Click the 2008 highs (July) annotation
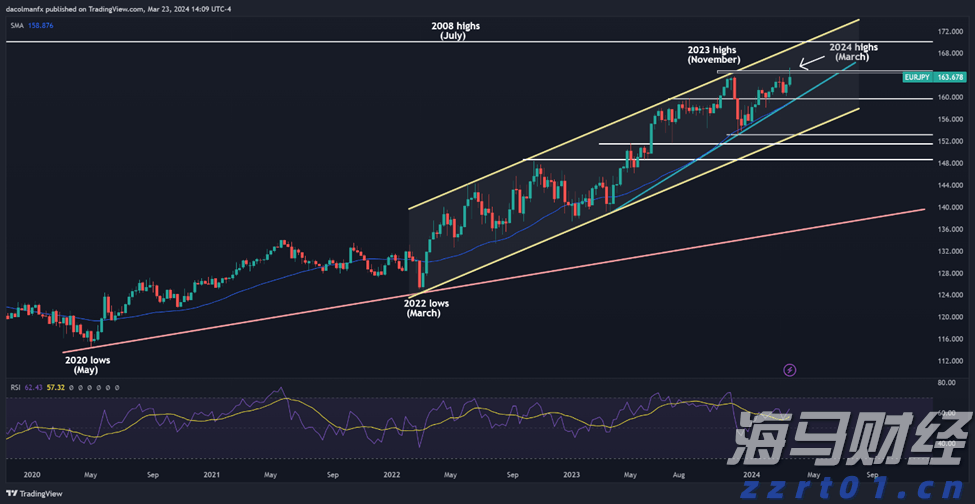 (455, 30)
